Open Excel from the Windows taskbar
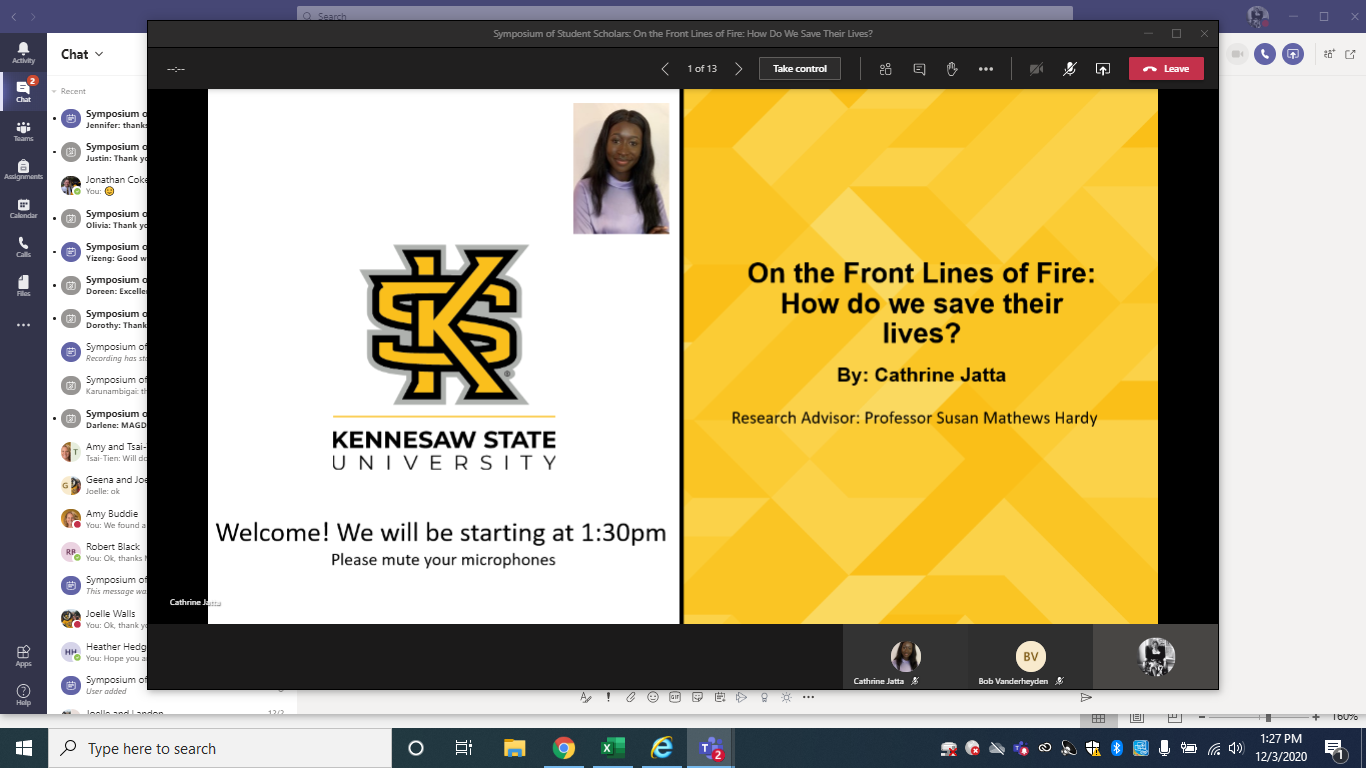1366x768 pixels. [612, 748]
